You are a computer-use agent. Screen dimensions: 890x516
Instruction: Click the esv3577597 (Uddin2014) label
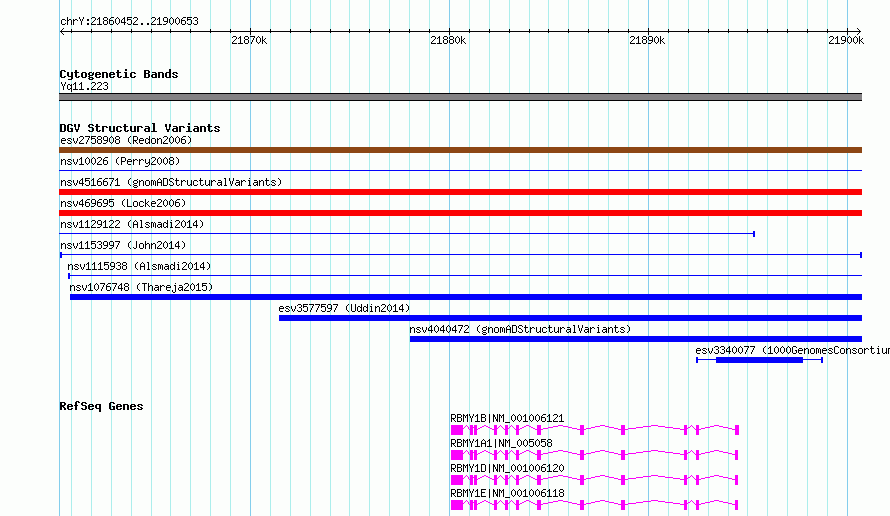(x=344, y=308)
